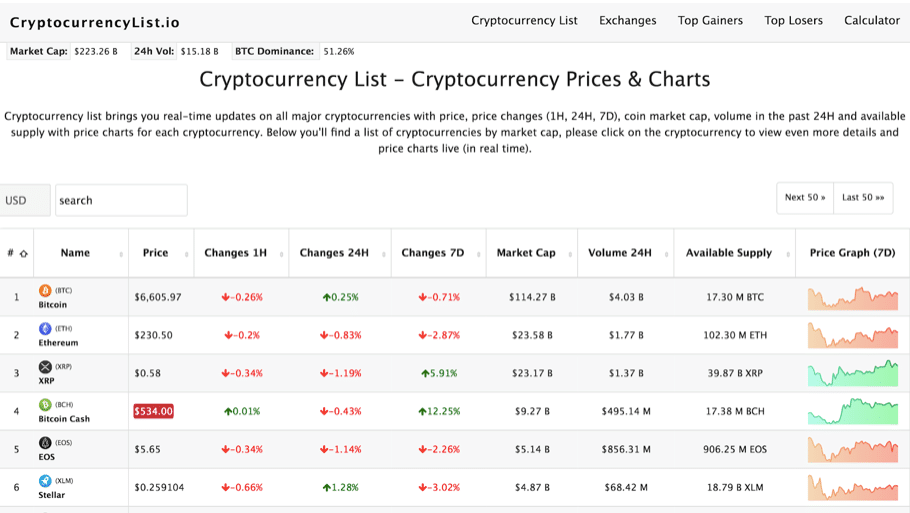
Task: Sort table by Name column
Action: 81,253
